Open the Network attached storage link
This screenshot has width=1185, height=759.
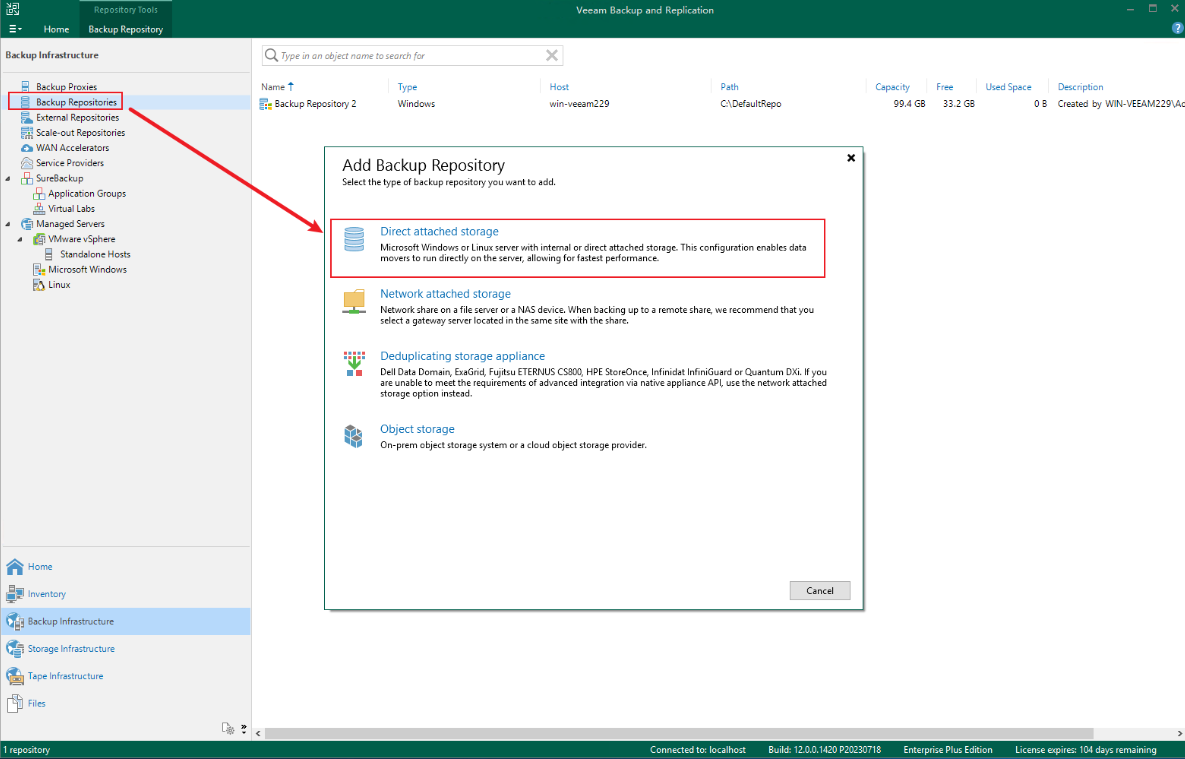click(445, 294)
